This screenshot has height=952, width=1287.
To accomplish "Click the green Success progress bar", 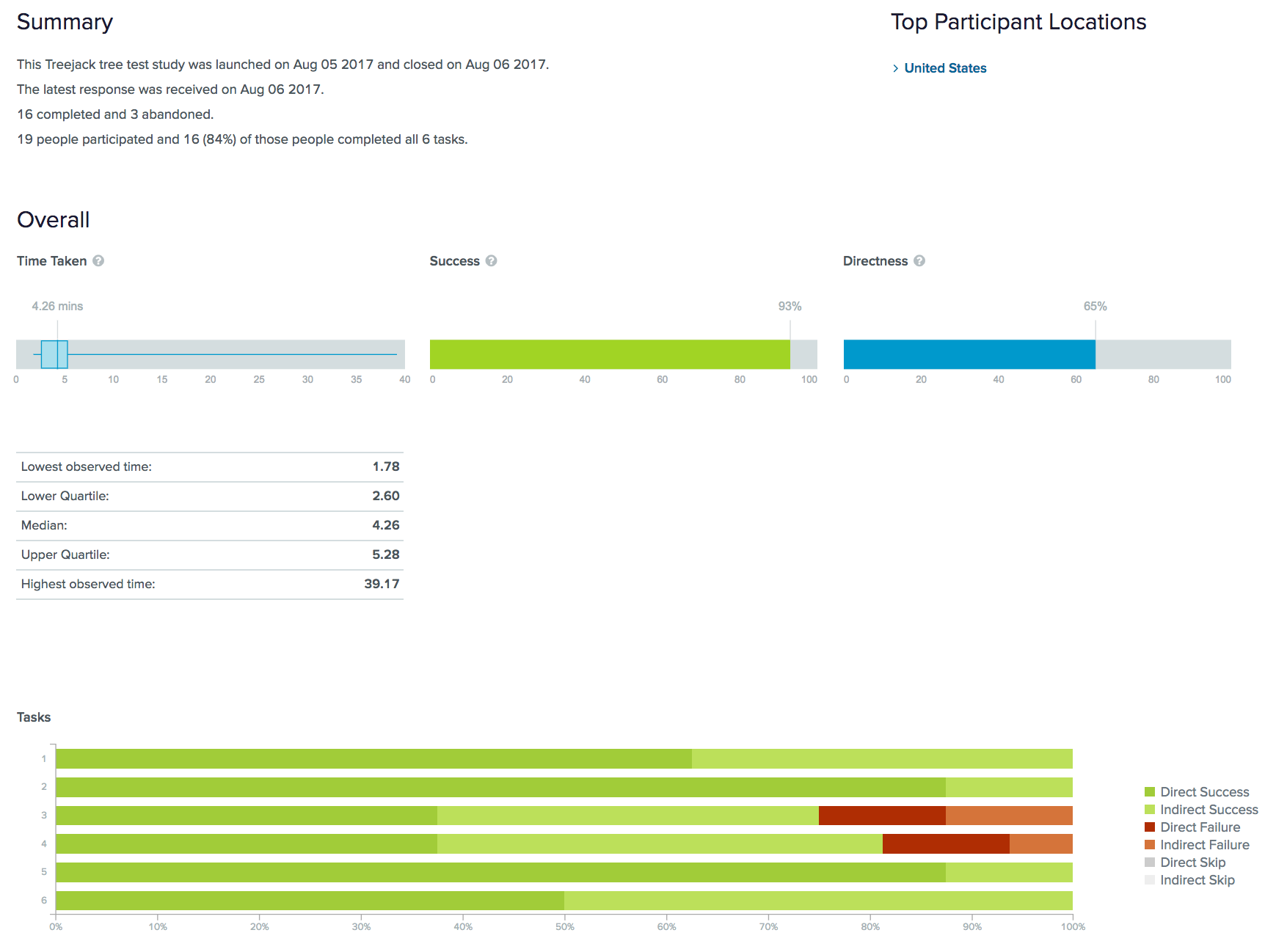I will (610, 354).
